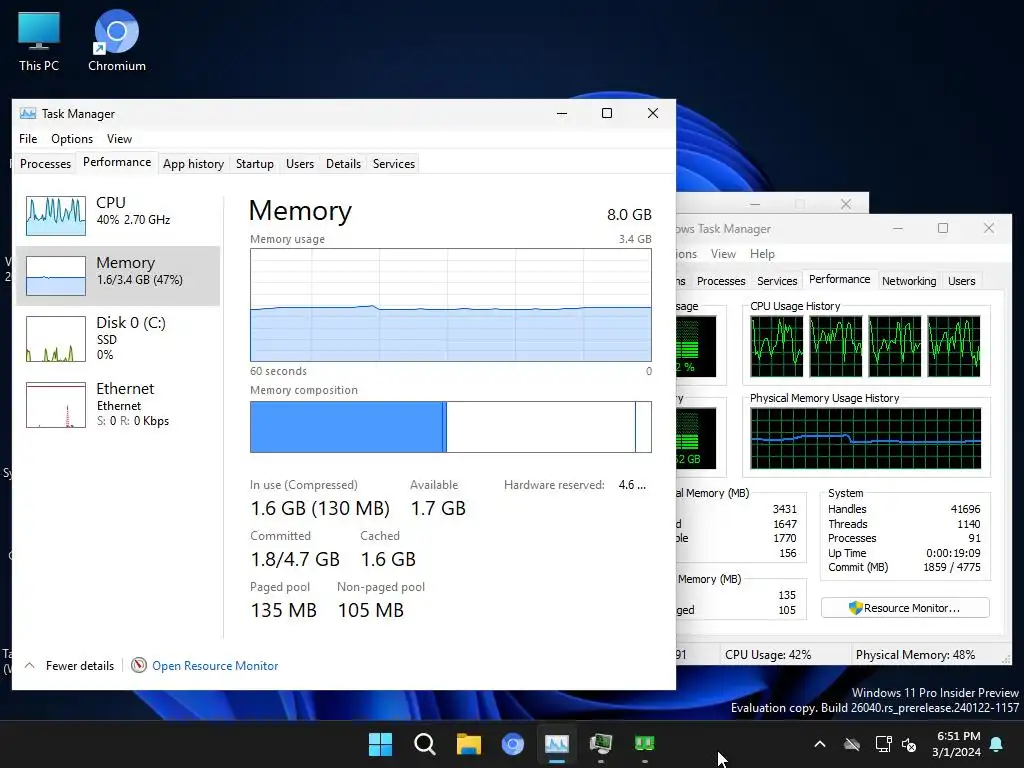Show hidden tray icons chevron
This screenshot has width=1024, height=768.
(x=820, y=744)
